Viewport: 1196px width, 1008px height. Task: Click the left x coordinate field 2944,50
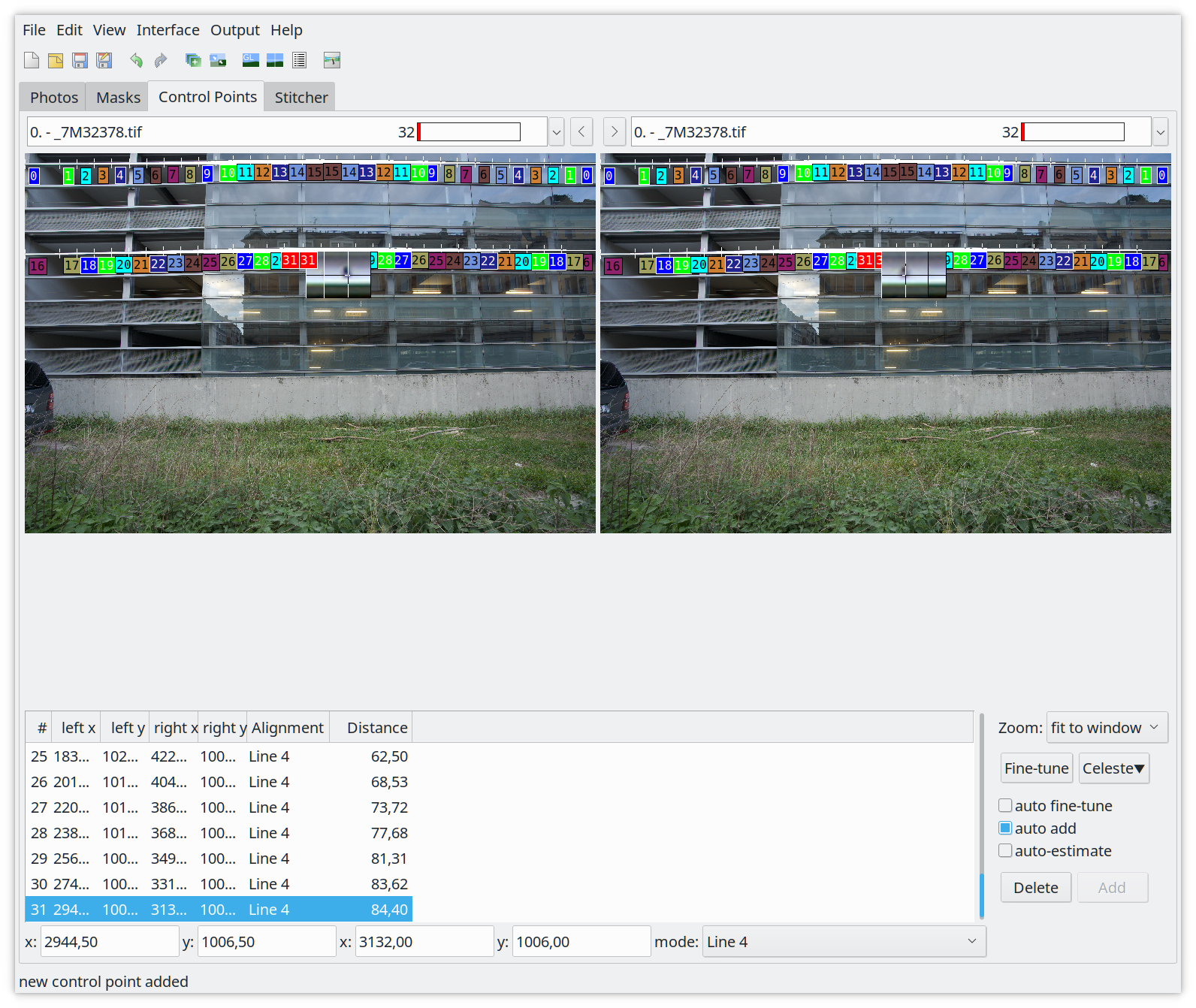pyautogui.click(x=110, y=941)
